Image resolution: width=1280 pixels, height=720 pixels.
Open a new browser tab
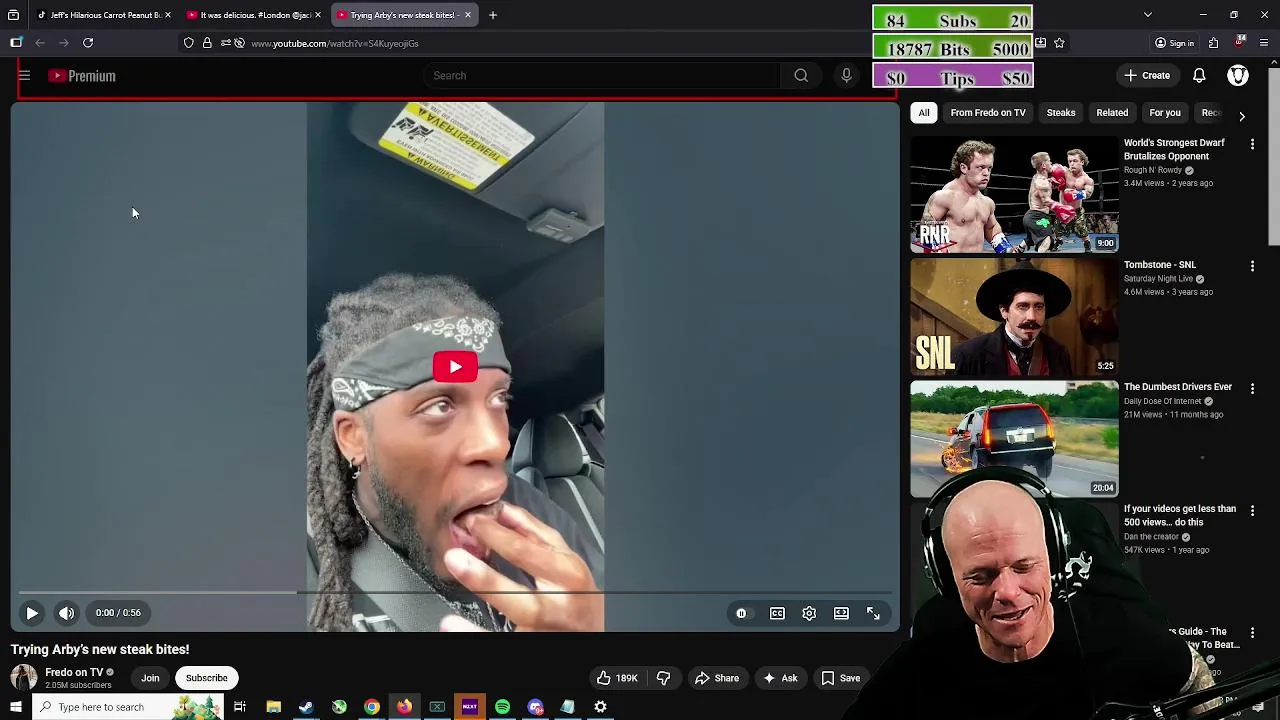[x=493, y=15]
